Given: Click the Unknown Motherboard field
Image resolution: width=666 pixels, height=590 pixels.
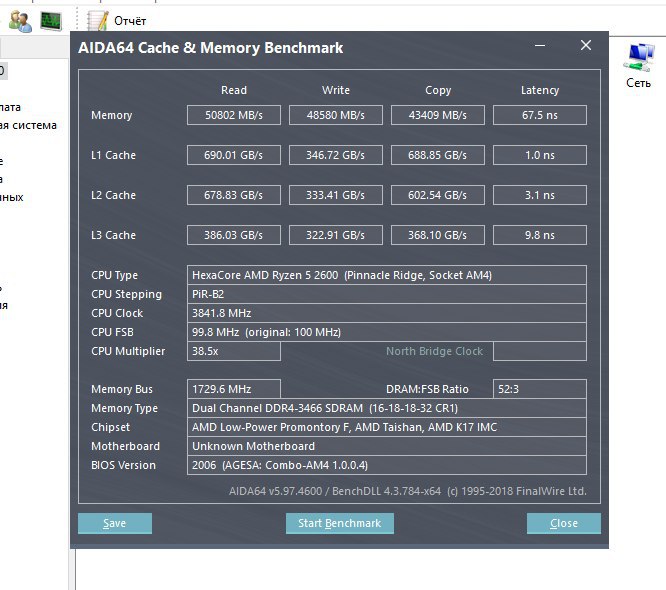Looking at the screenshot, I should coord(387,446).
